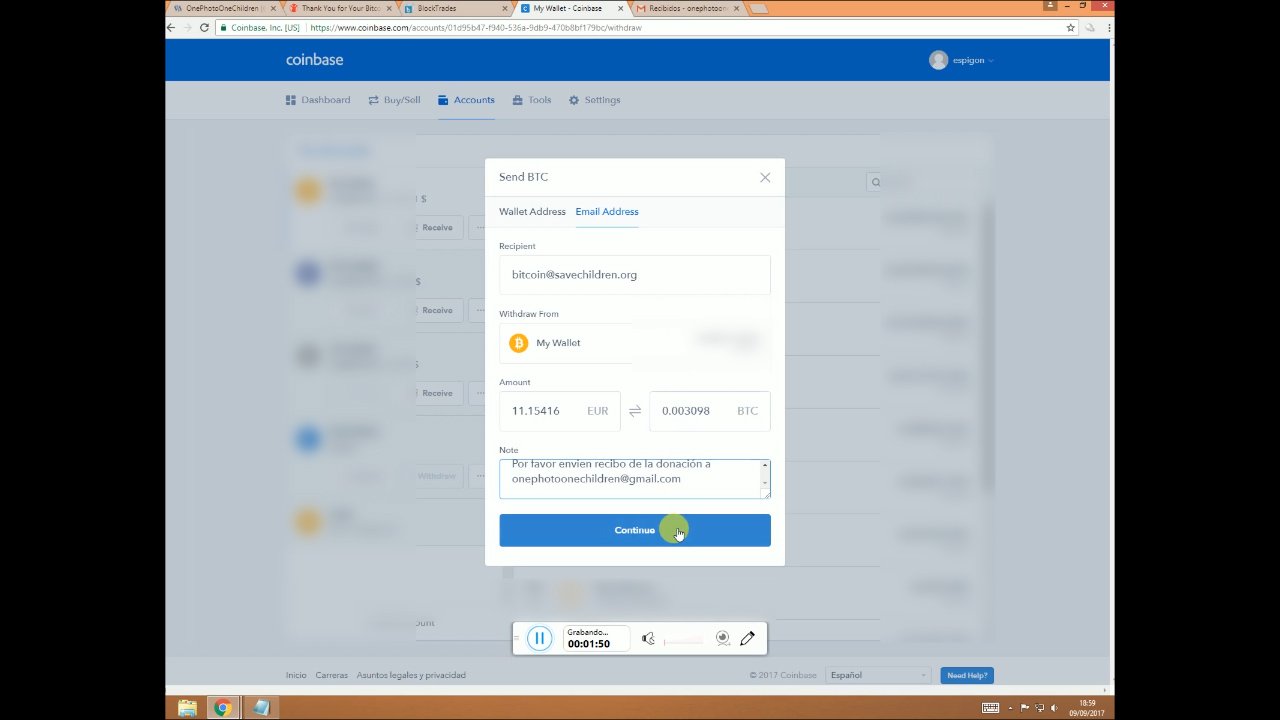Image resolution: width=1280 pixels, height=720 pixels.
Task: Click the Settings gear icon
Action: click(574, 100)
